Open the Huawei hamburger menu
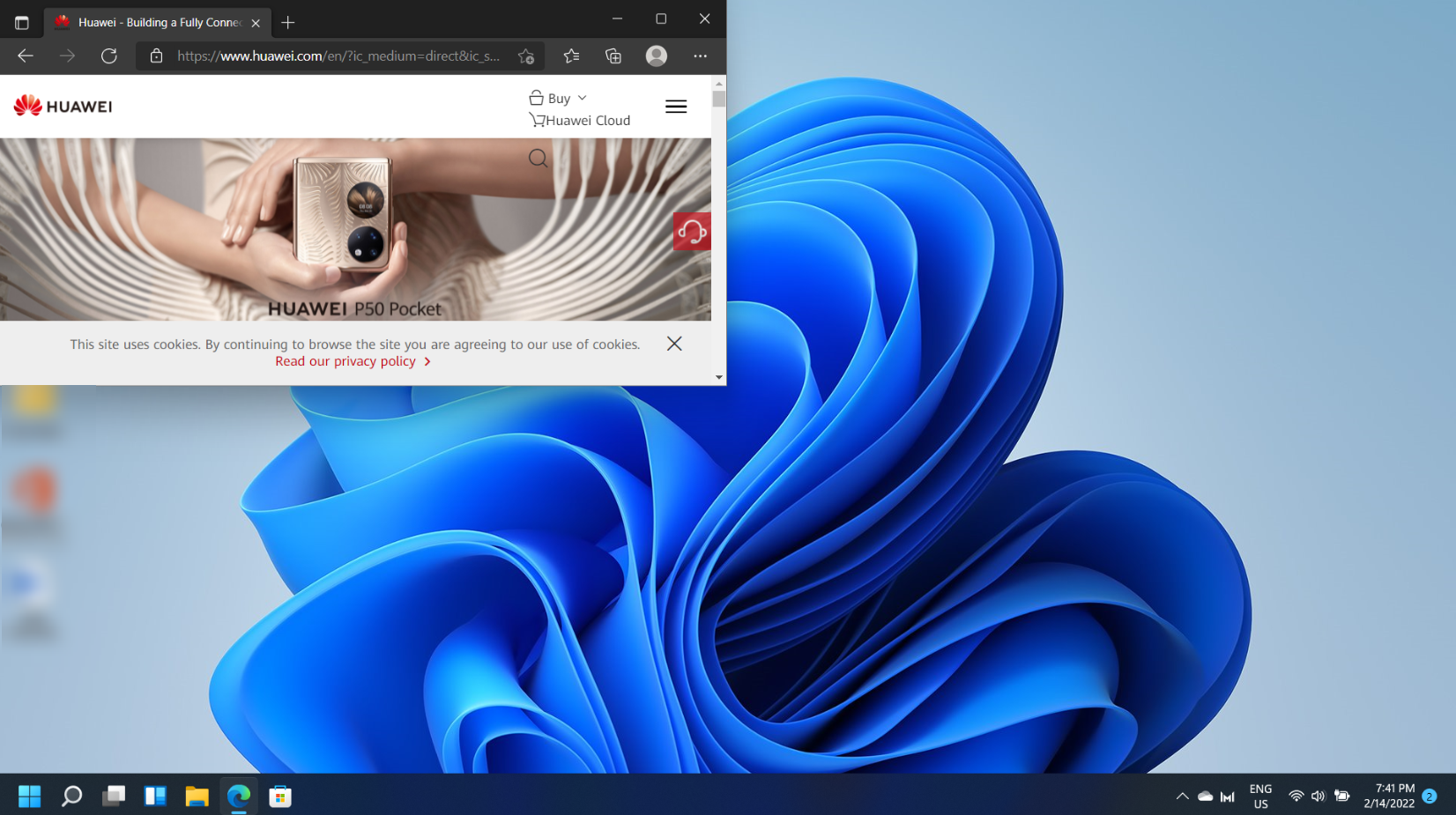Viewport: 1456px width, 815px height. pyautogui.click(x=676, y=106)
